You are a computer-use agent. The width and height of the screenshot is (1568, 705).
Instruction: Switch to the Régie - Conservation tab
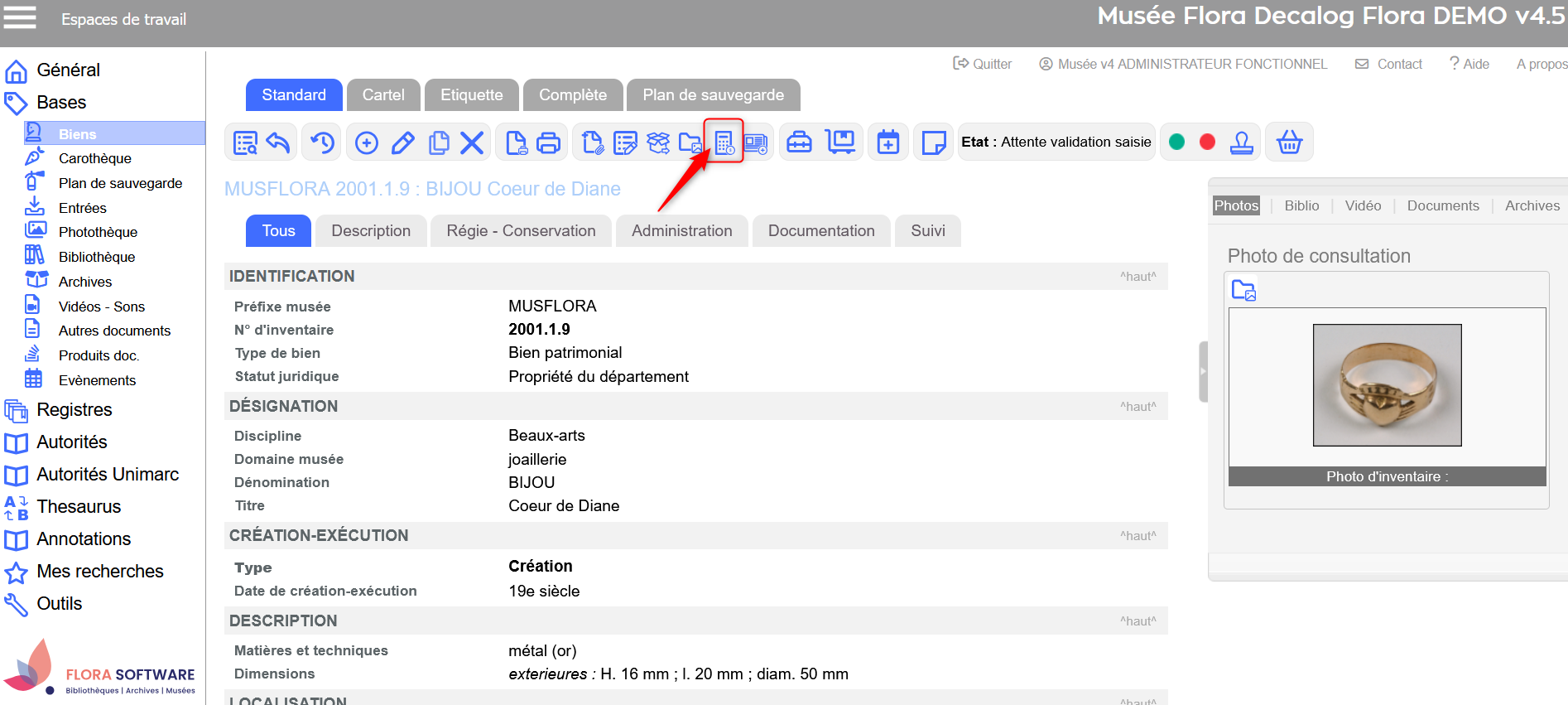point(521,231)
